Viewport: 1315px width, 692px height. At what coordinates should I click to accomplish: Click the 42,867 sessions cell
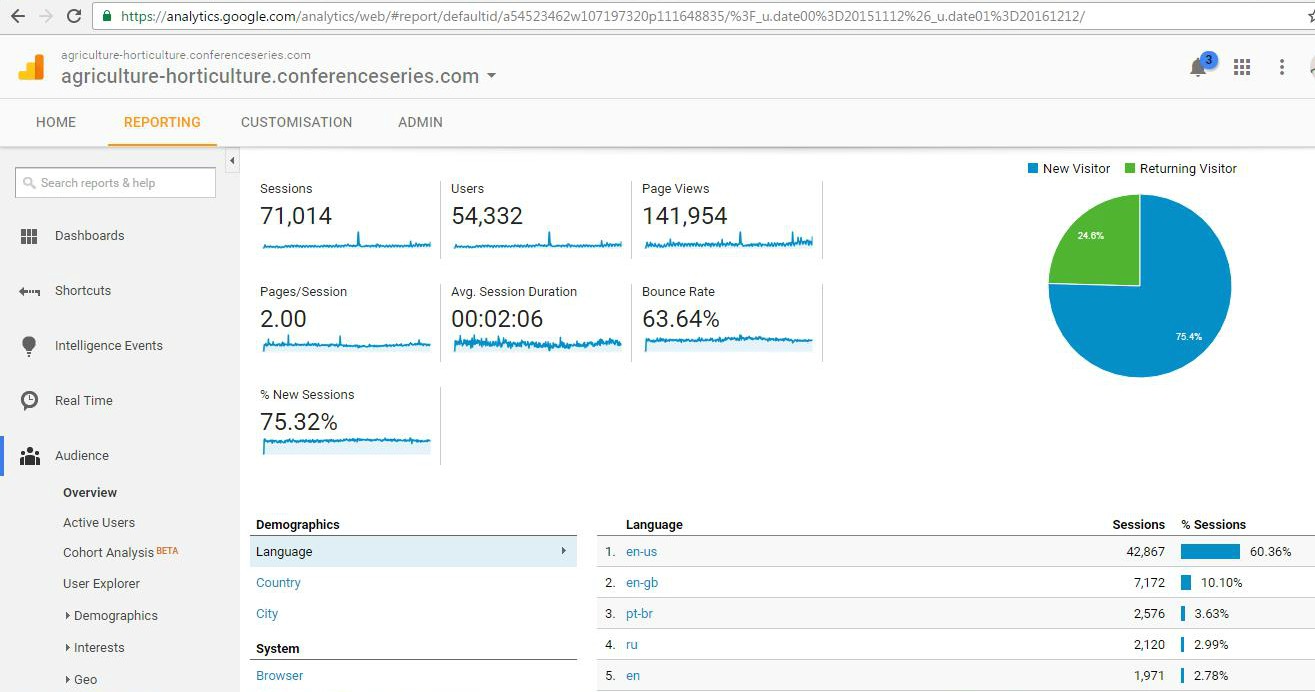(1146, 552)
